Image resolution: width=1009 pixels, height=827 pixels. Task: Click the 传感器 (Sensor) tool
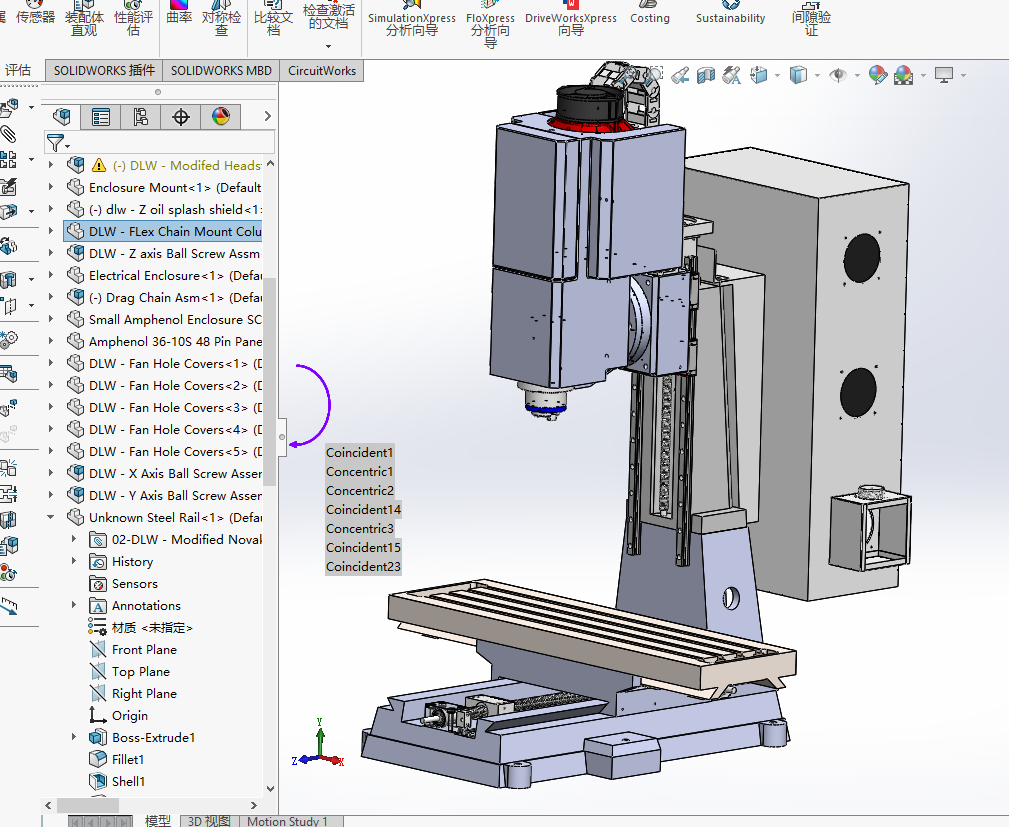point(35,13)
